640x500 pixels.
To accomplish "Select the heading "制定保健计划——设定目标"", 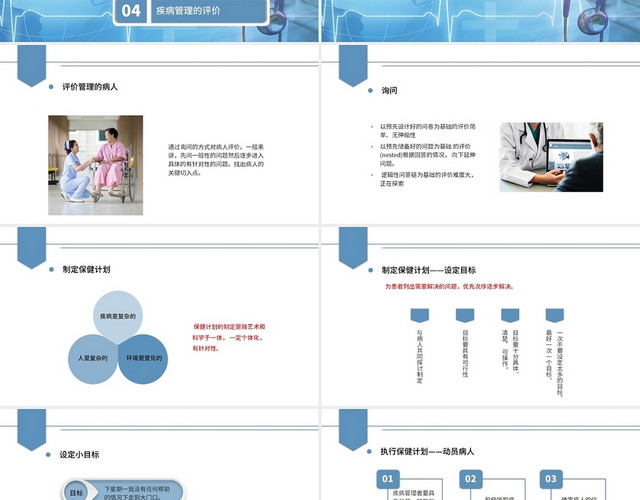I will click(429, 270).
